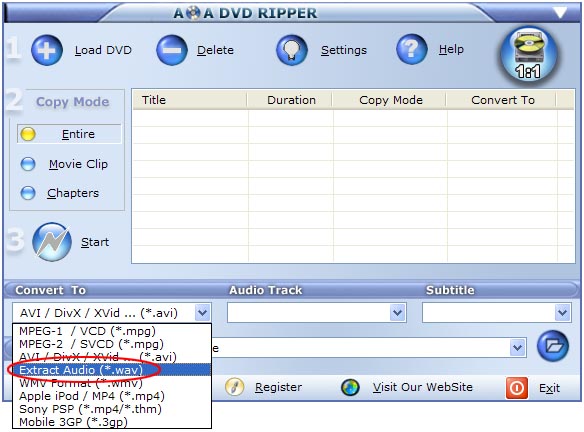Click the globe Visit Our WebSite icon
This screenshot has width=584, height=432.
click(x=350, y=387)
